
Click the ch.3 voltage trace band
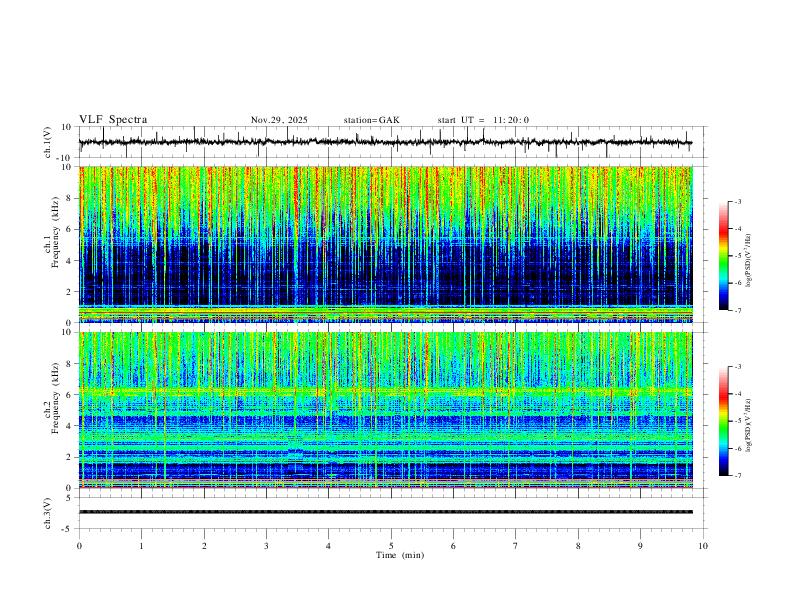(386, 512)
